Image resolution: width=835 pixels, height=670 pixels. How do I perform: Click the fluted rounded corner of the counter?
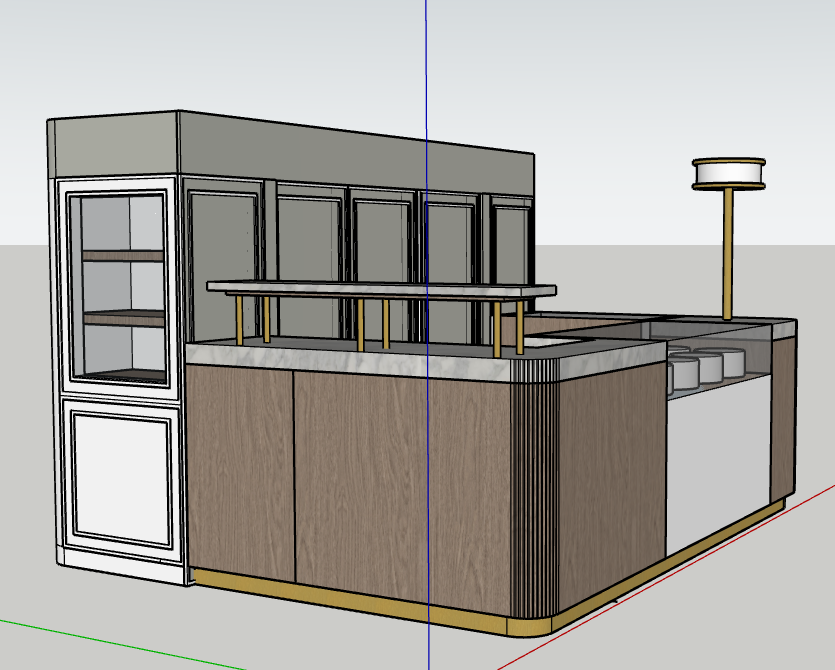point(535,487)
